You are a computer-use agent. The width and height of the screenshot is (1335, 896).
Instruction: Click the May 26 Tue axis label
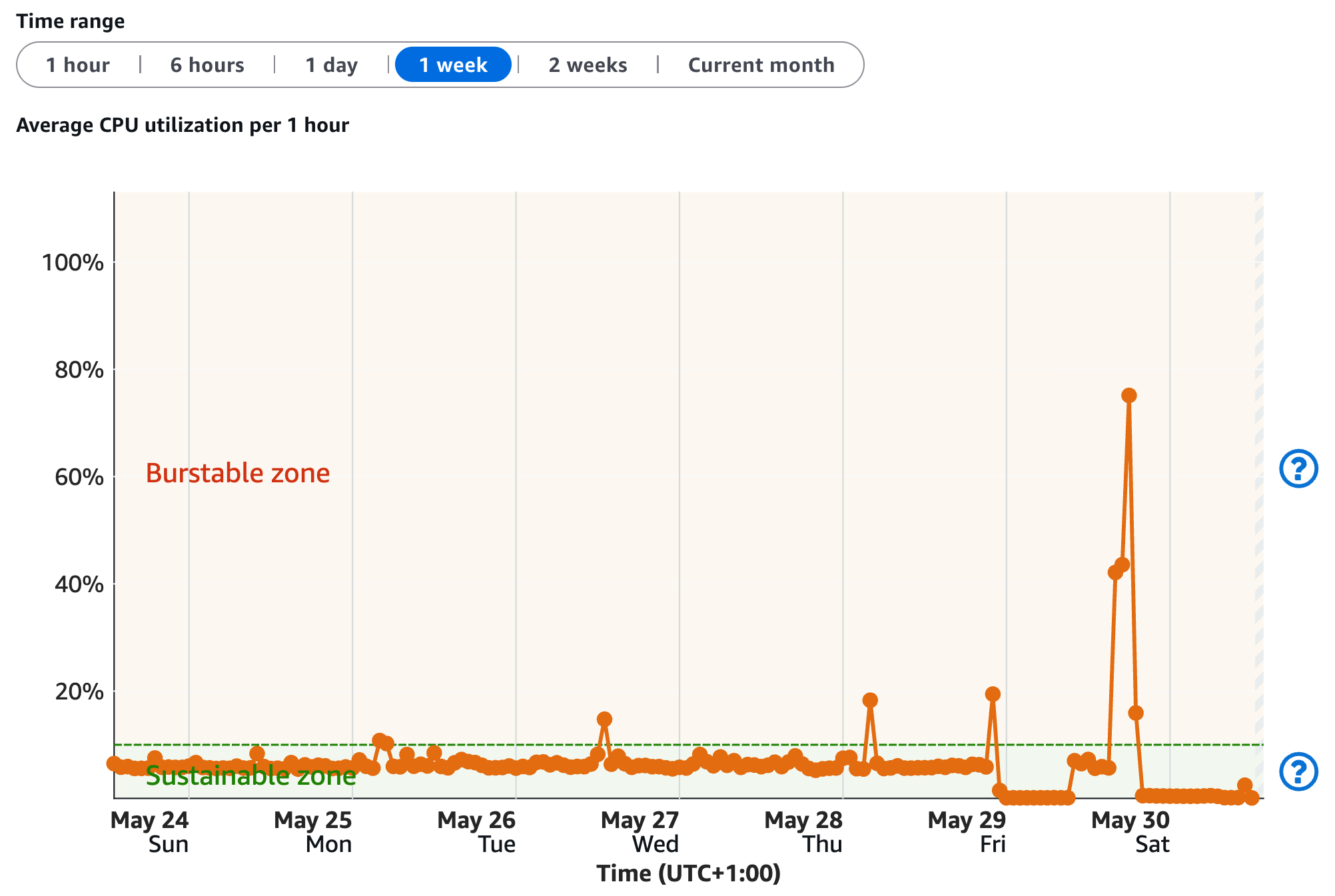pyautogui.click(x=476, y=832)
